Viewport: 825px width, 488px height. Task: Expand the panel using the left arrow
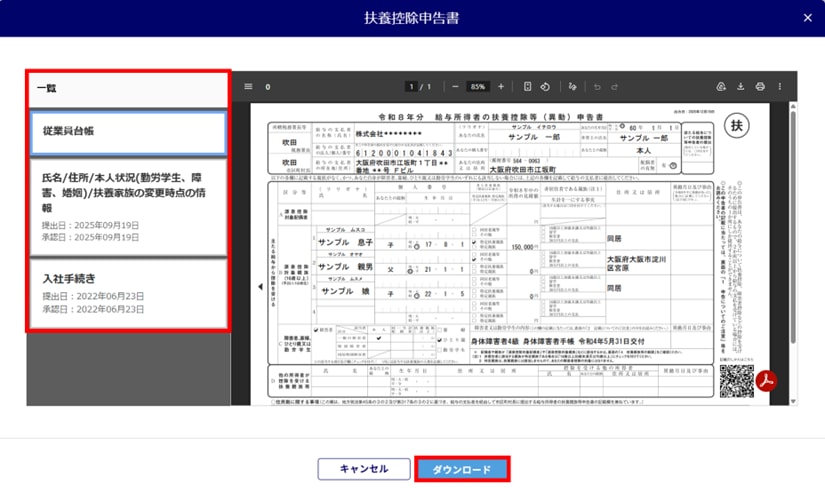pyautogui.click(x=261, y=287)
